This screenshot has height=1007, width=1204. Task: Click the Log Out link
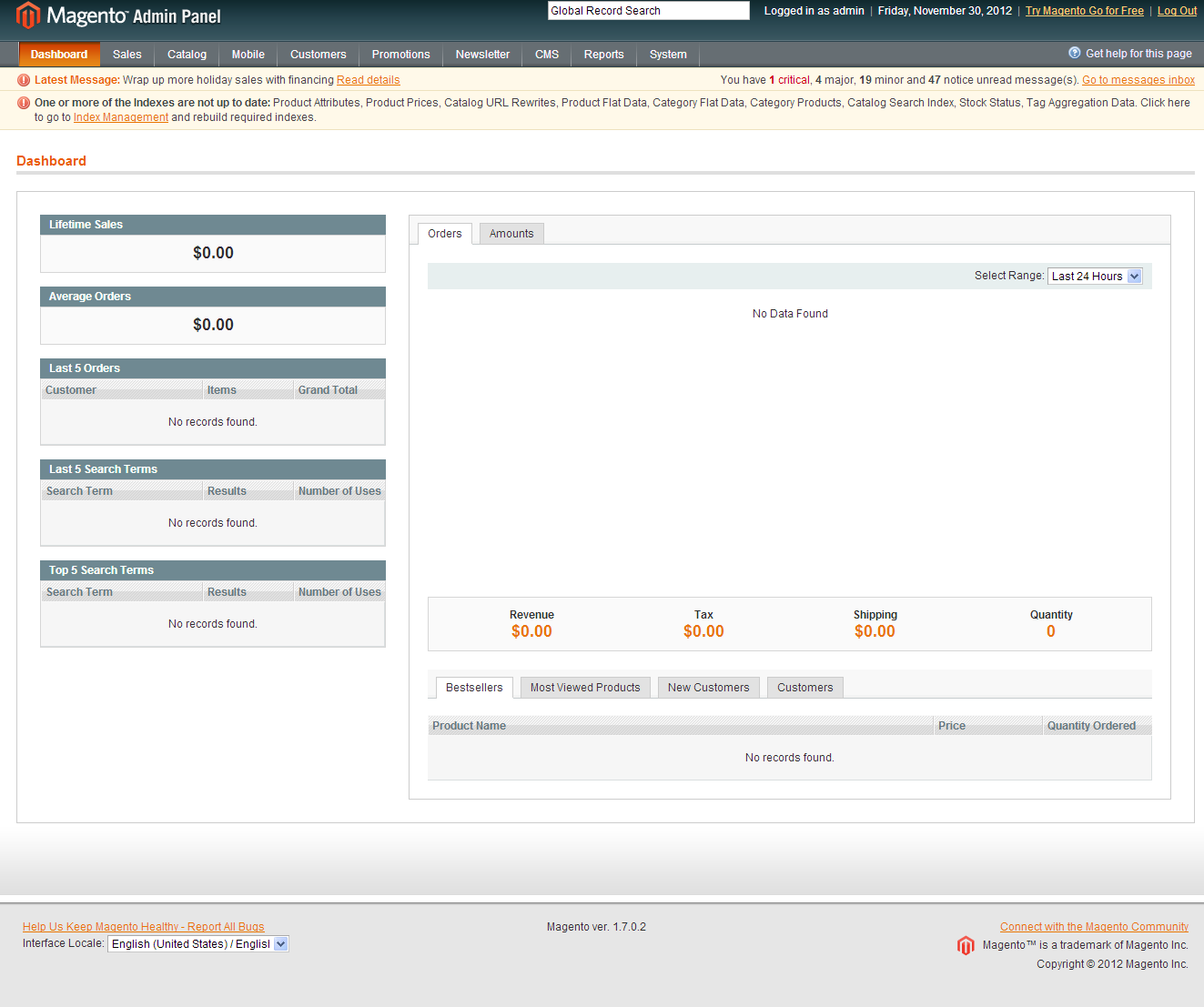1177,11
